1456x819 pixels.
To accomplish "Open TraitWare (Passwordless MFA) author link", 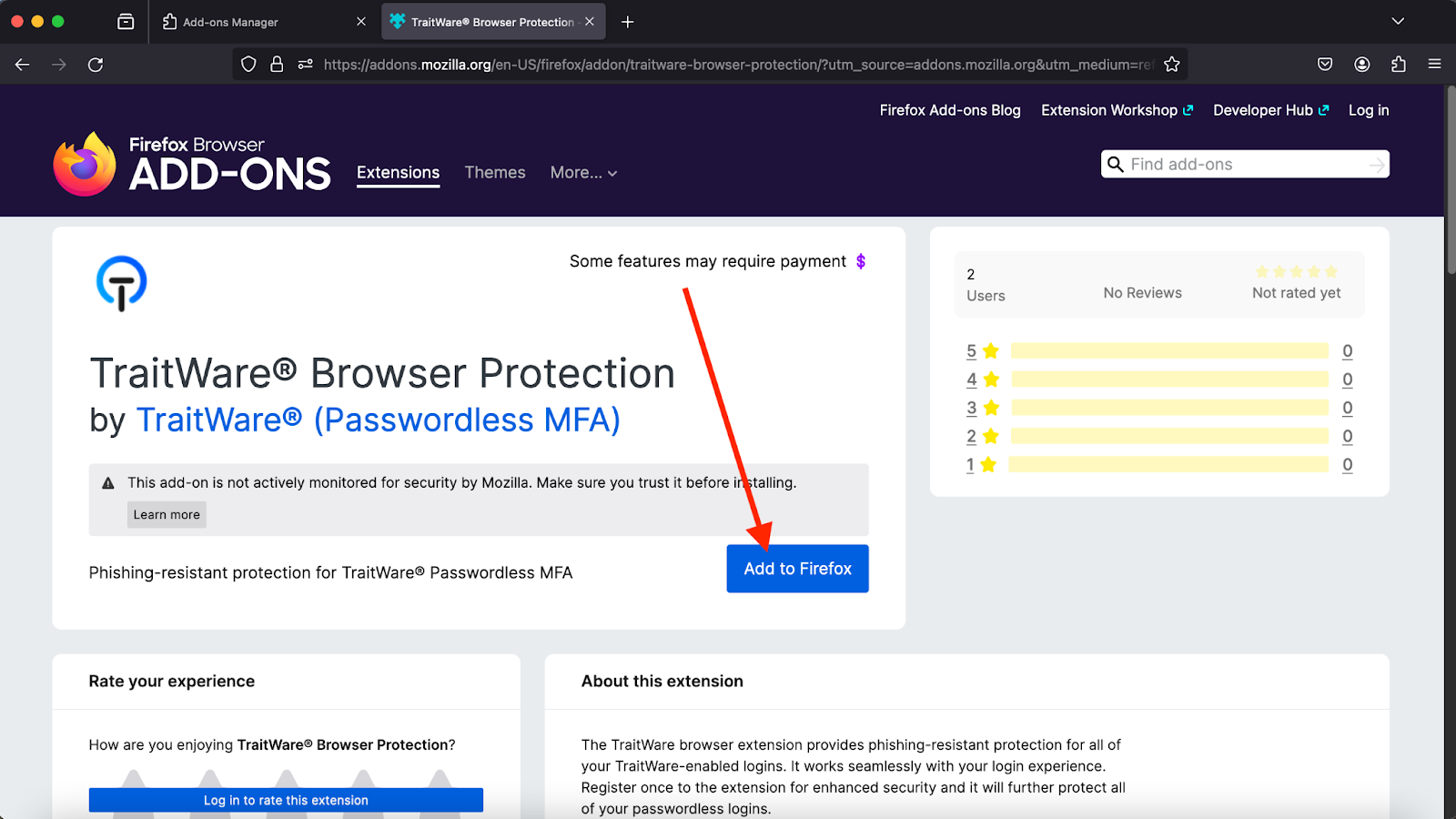I will click(x=379, y=420).
